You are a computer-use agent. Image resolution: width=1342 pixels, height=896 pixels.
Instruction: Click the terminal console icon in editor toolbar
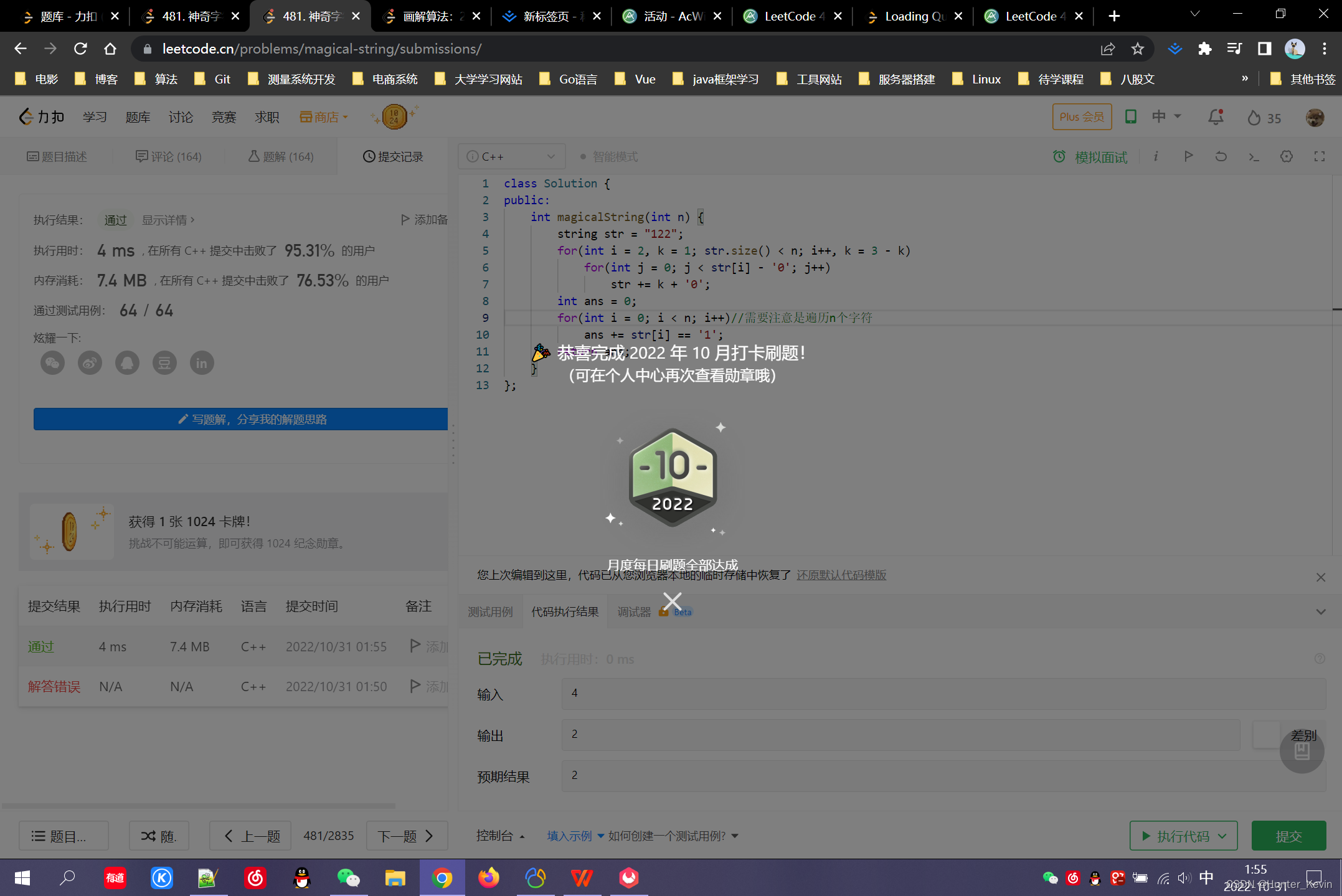[x=1254, y=156]
